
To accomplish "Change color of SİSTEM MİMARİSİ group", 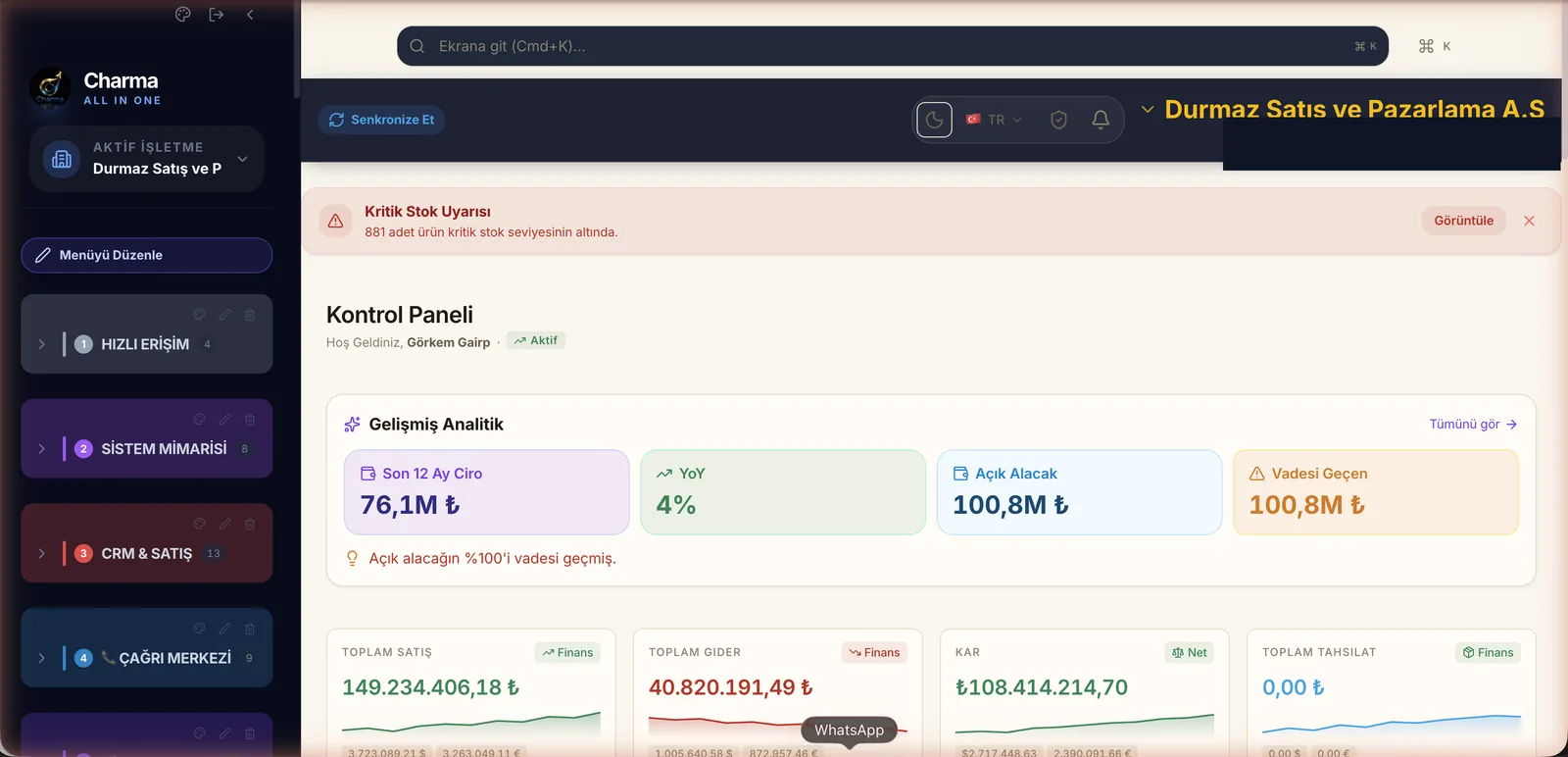I will pos(199,420).
